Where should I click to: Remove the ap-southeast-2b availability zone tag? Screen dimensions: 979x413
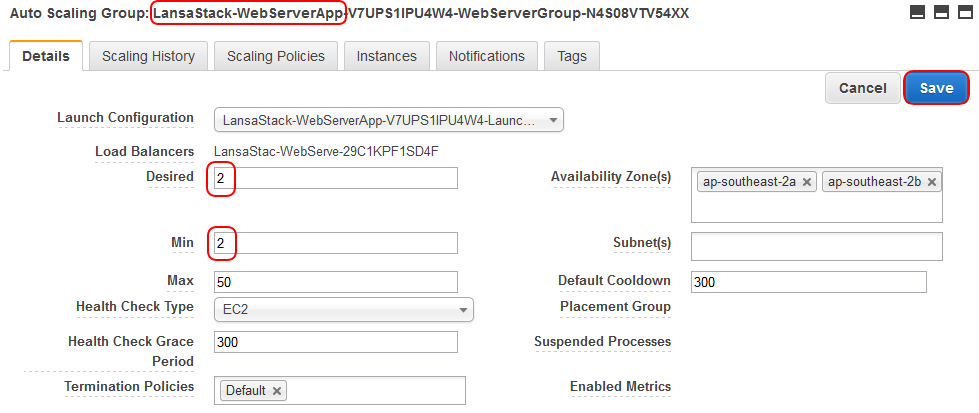click(x=932, y=182)
